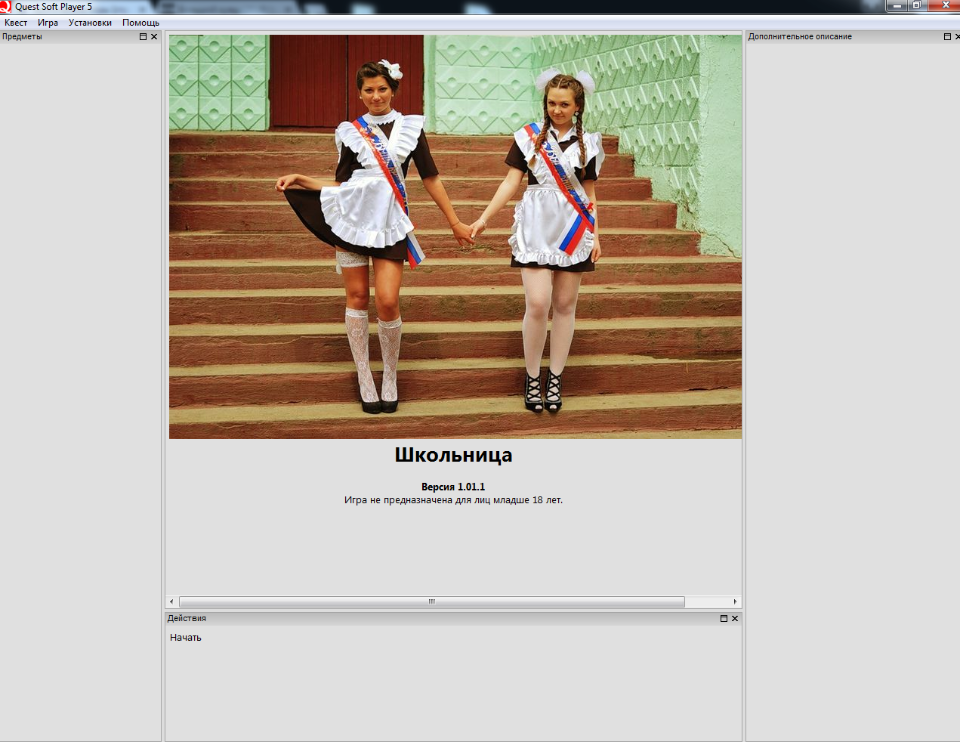Click the title image of the game
960x742 pixels.
pyautogui.click(x=455, y=236)
